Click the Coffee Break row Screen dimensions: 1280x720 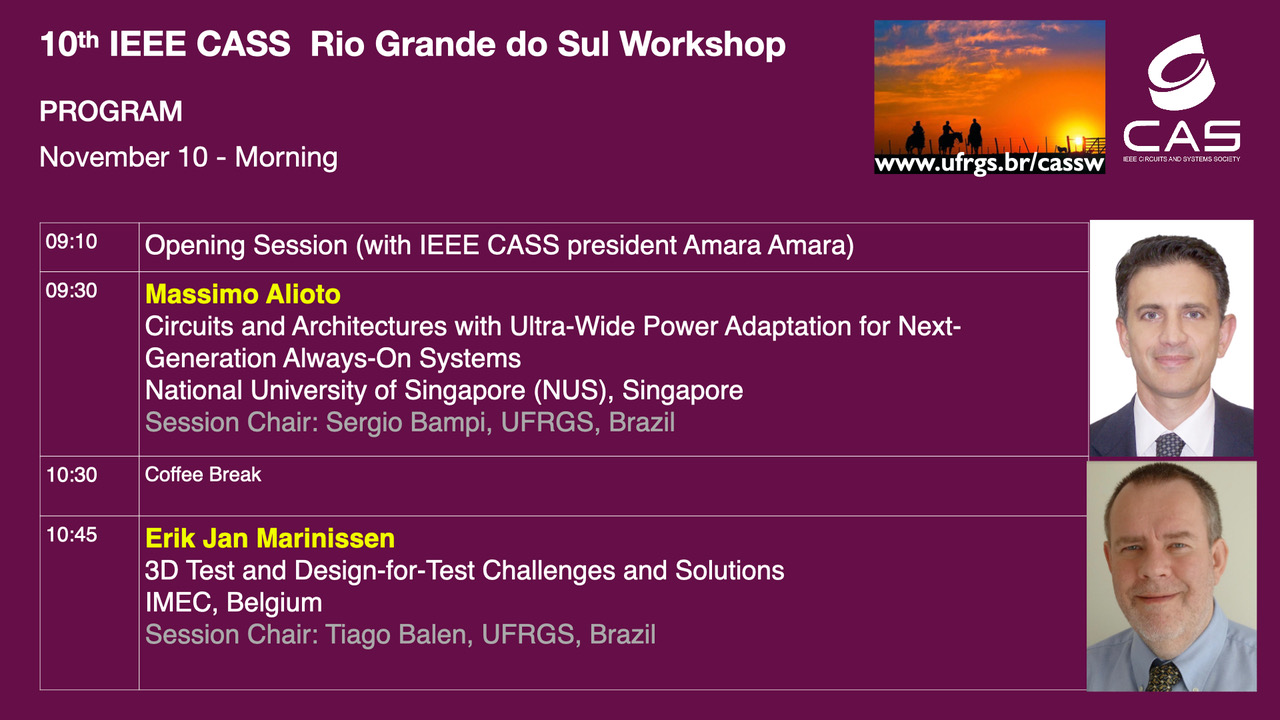(203, 475)
